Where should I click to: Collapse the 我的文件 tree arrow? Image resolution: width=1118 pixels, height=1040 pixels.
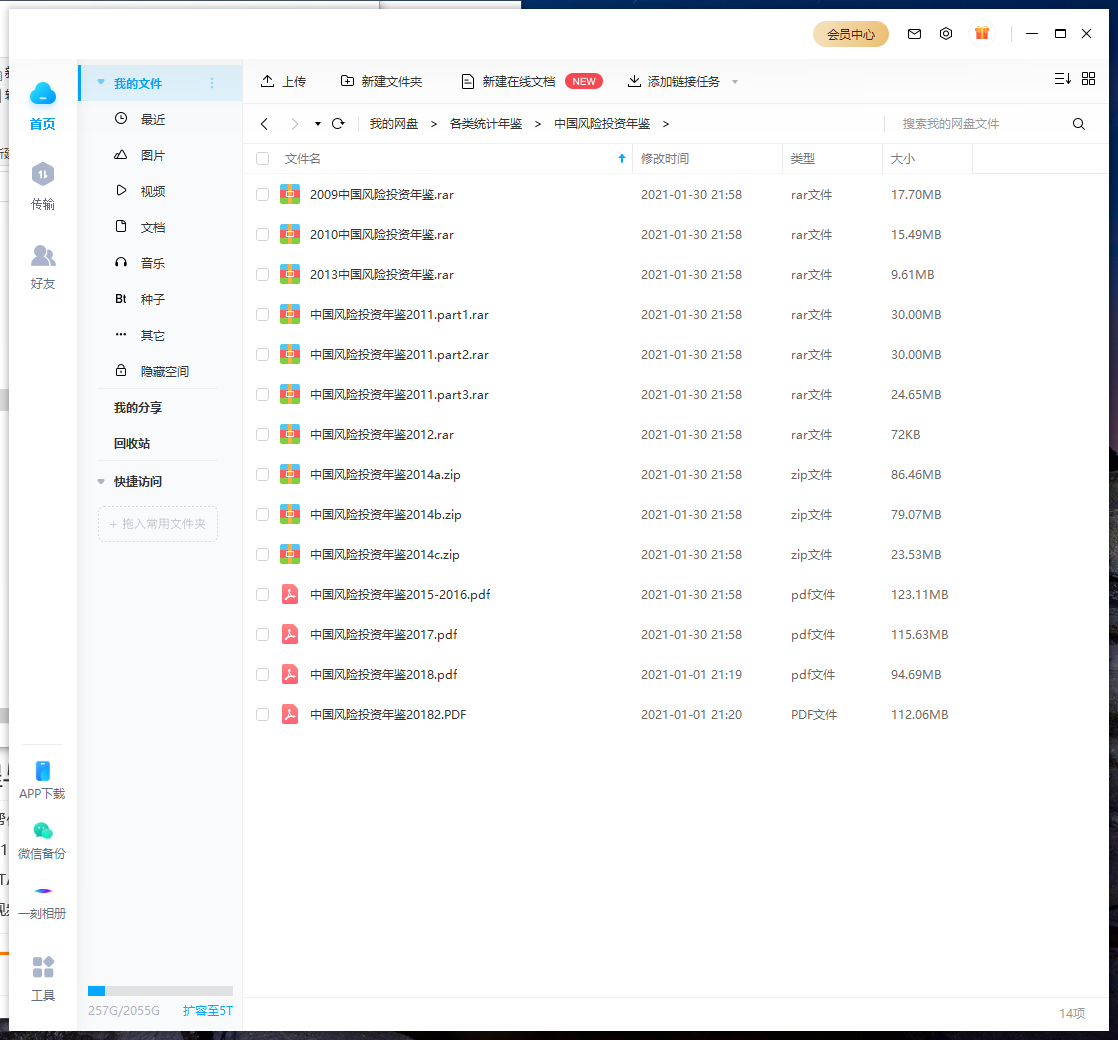tap(101, 82)
